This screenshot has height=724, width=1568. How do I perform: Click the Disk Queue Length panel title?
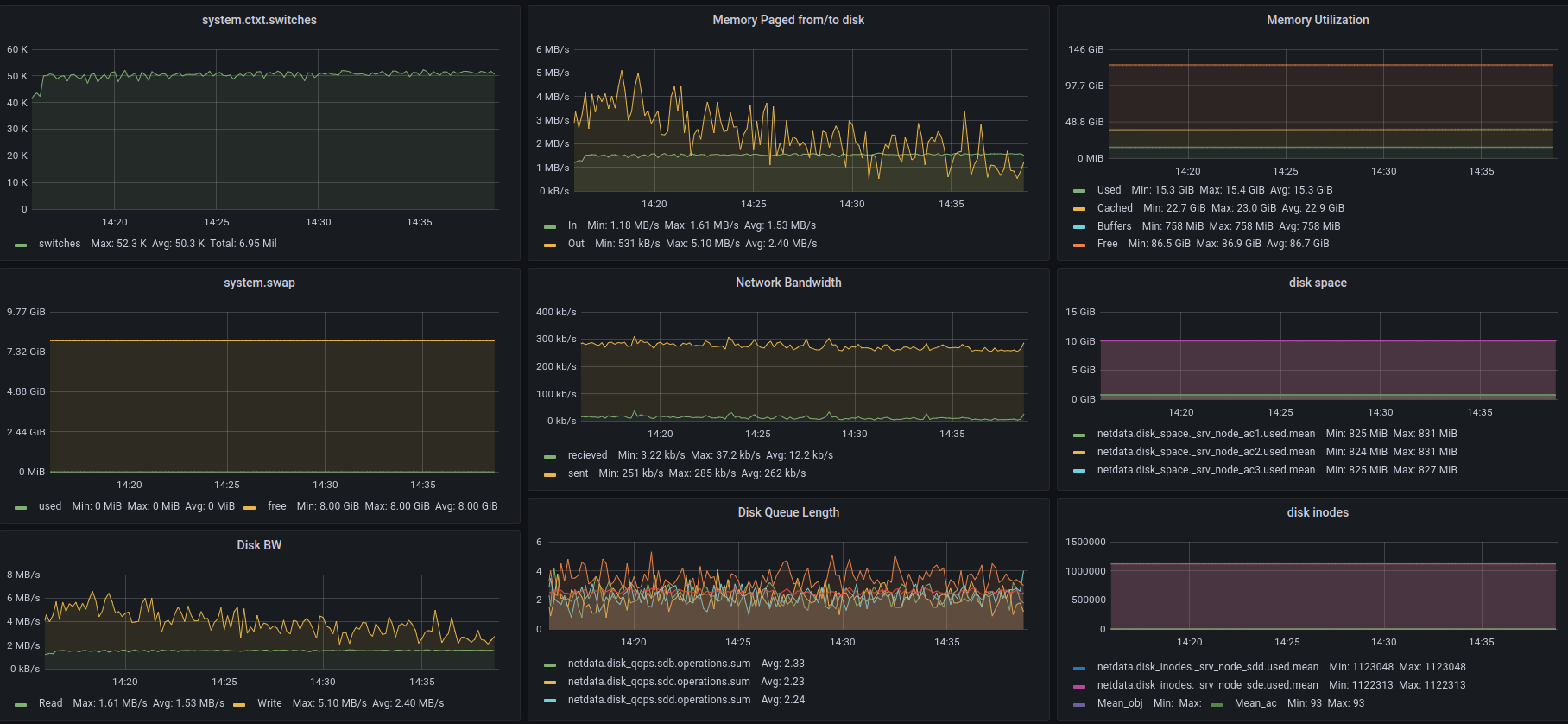click(x=787, y=512)
